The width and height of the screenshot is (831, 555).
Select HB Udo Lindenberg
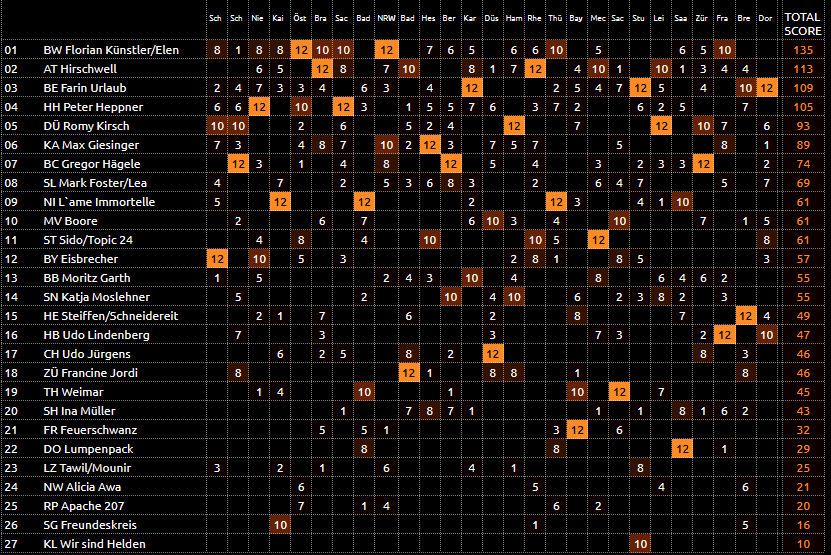click(x=96, y=335)
